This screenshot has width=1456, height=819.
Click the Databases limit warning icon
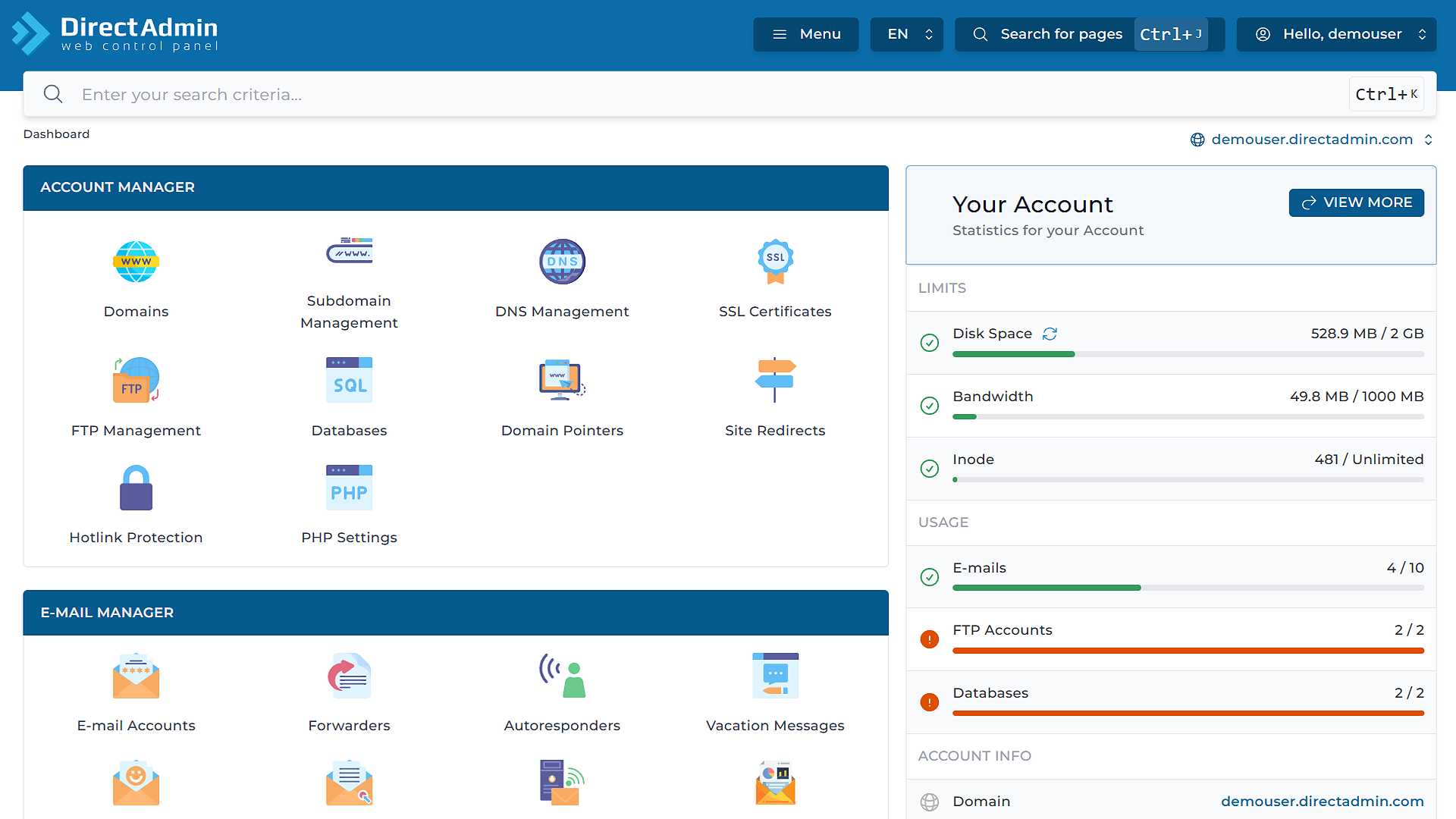929,702
